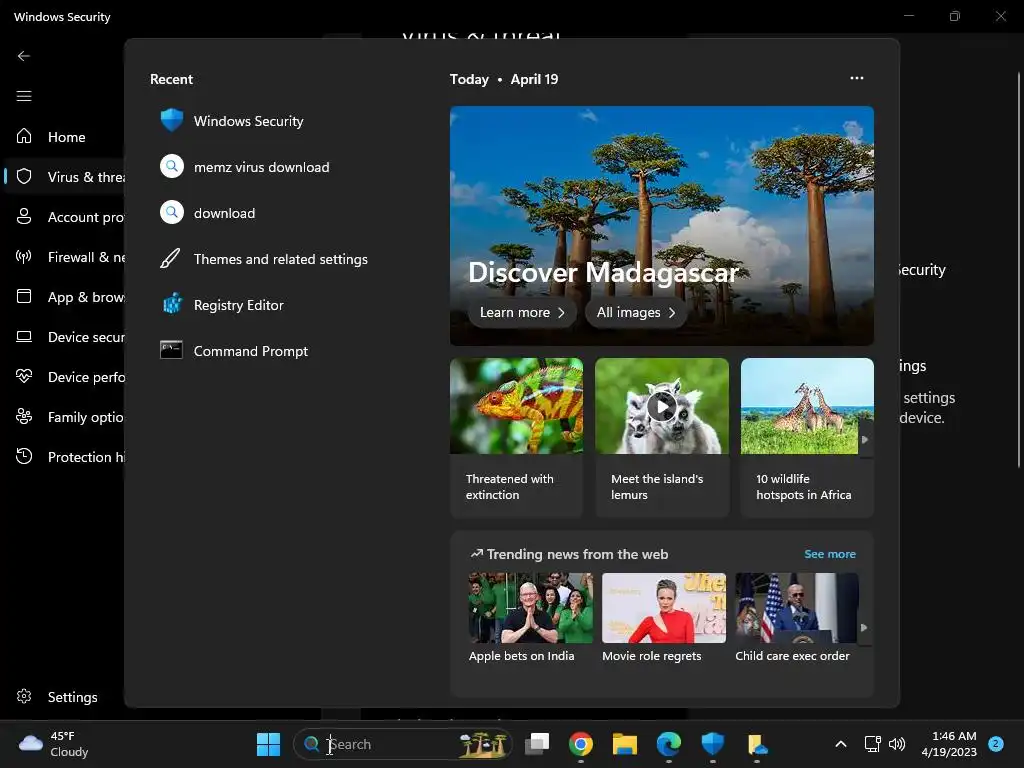The width and height of the screenshot is (1024, 768).
Task: Open Account protection section
Action: (65, 217)
